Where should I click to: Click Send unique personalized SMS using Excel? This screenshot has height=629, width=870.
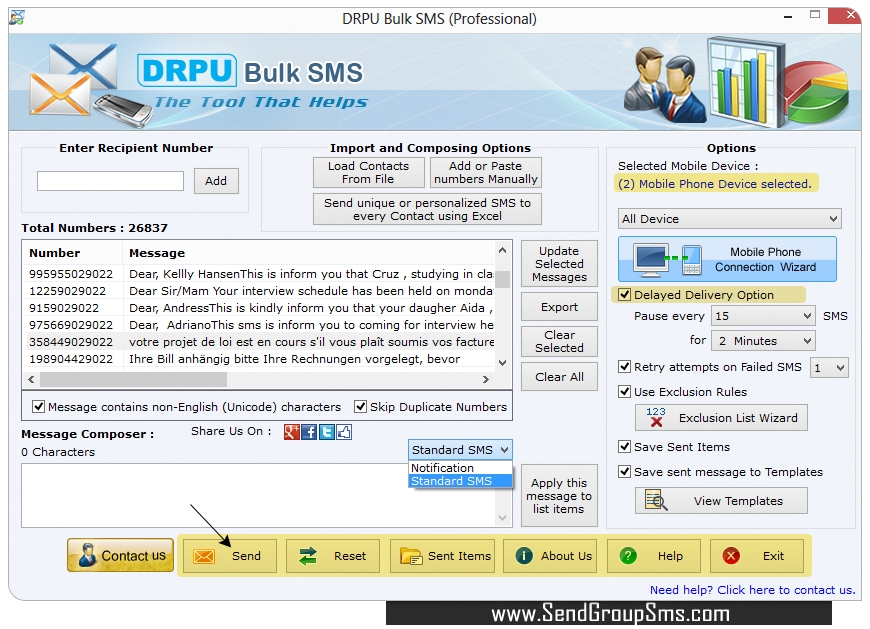(x=427, y=209)
